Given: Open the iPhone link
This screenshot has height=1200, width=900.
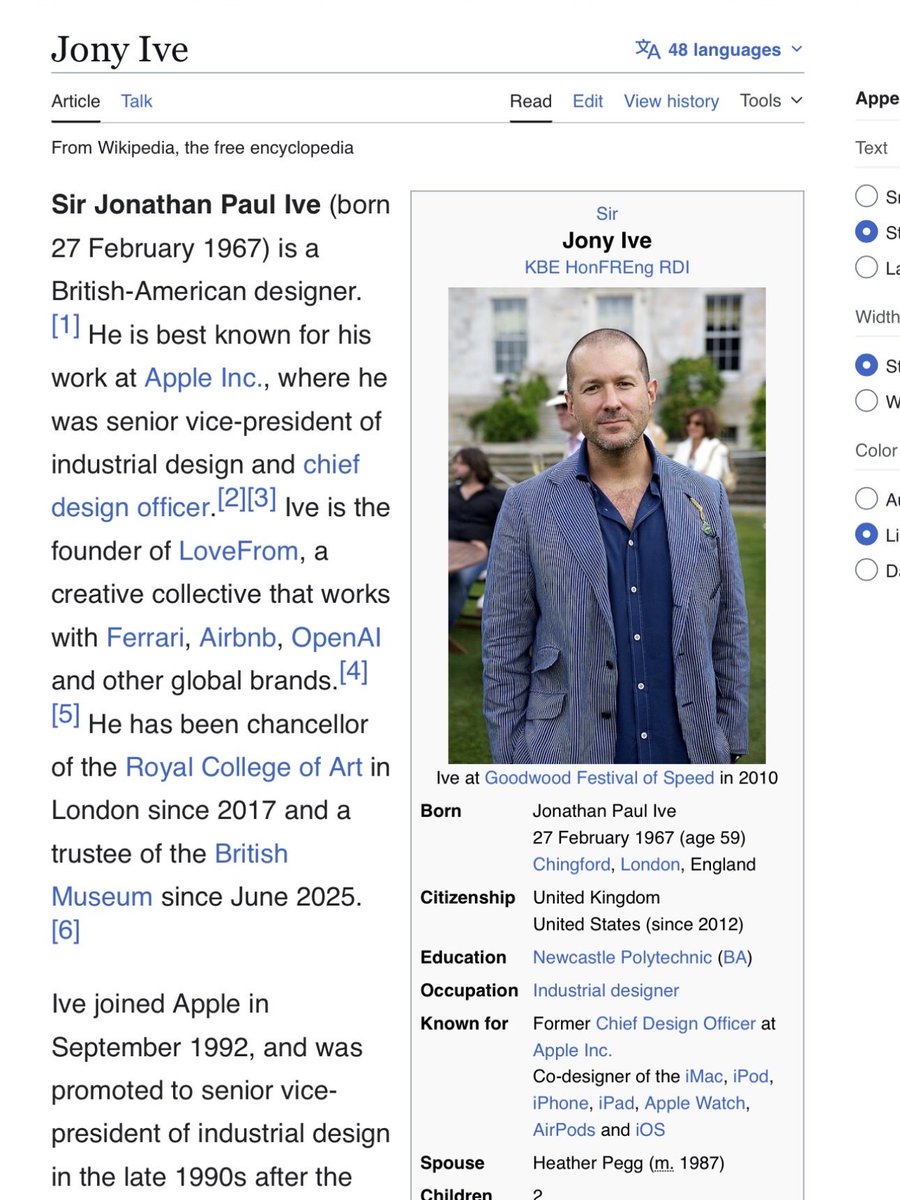Looking at the screenshot, I should (561, 1103).
